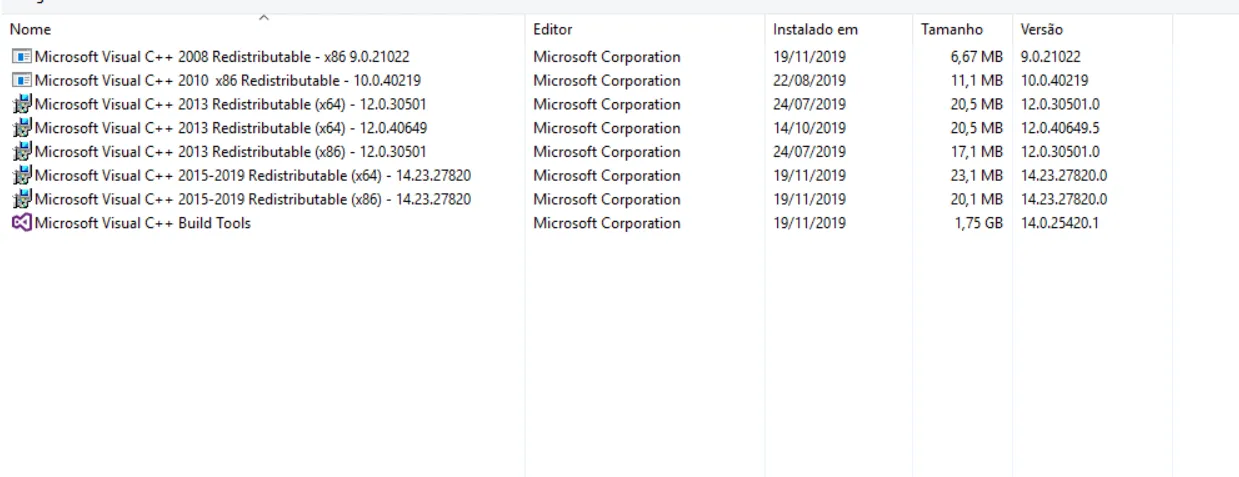
Task: Click the icon of 2015-2019 Redistributable x64
Action: point(22,176)
